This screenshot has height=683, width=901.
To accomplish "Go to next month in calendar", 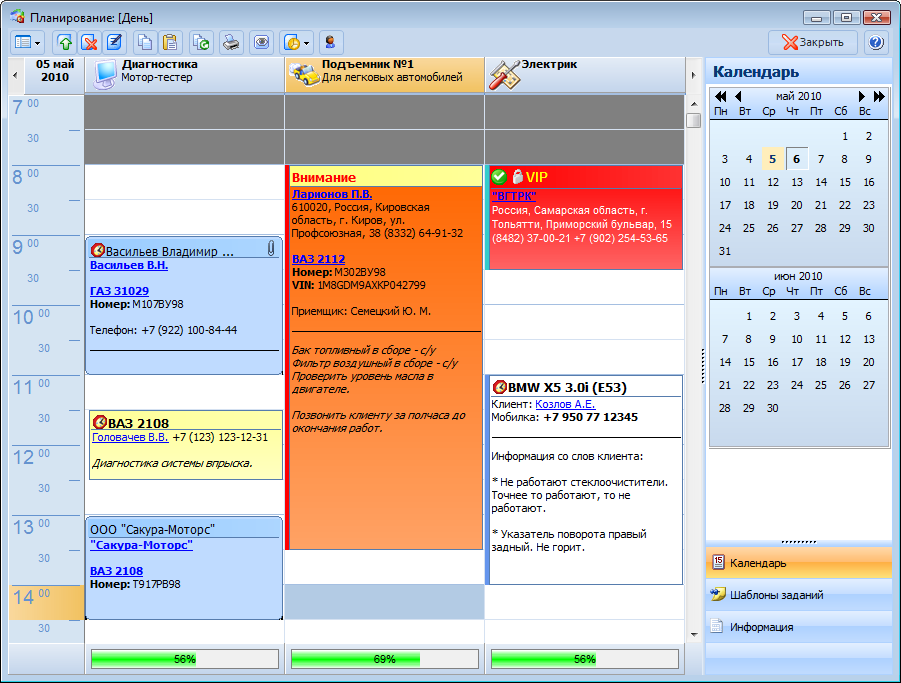I will pyautogui.click(x=861, y=97).
